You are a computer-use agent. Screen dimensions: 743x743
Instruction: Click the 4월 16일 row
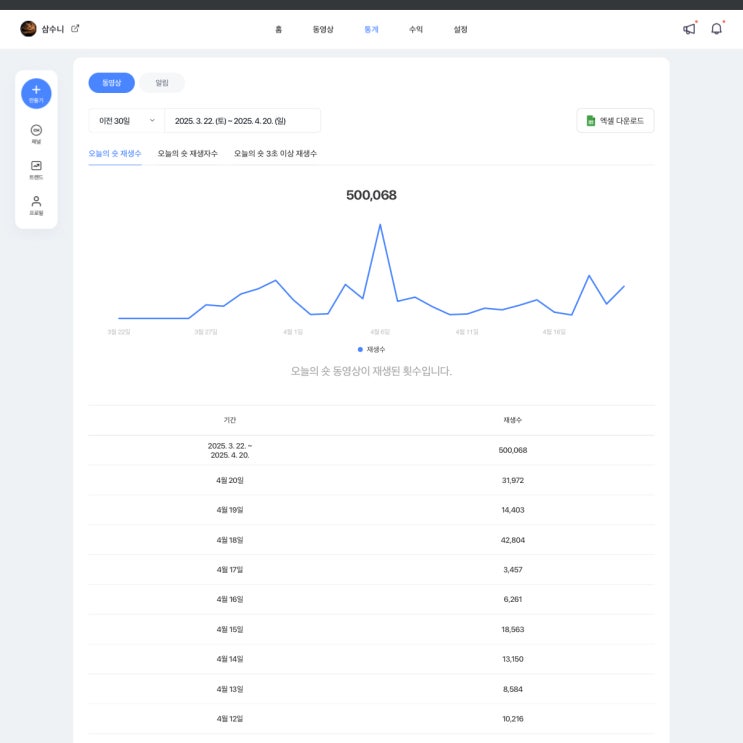(x=372, y=599)
